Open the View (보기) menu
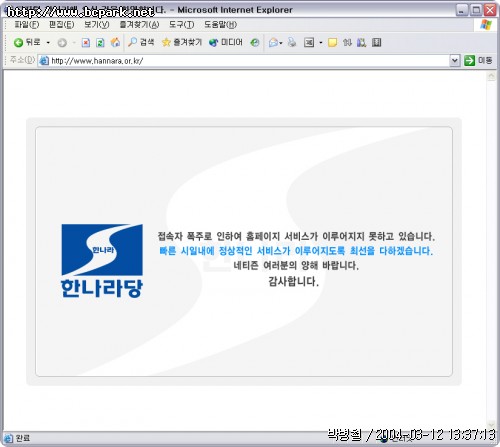 coord(97,25)
